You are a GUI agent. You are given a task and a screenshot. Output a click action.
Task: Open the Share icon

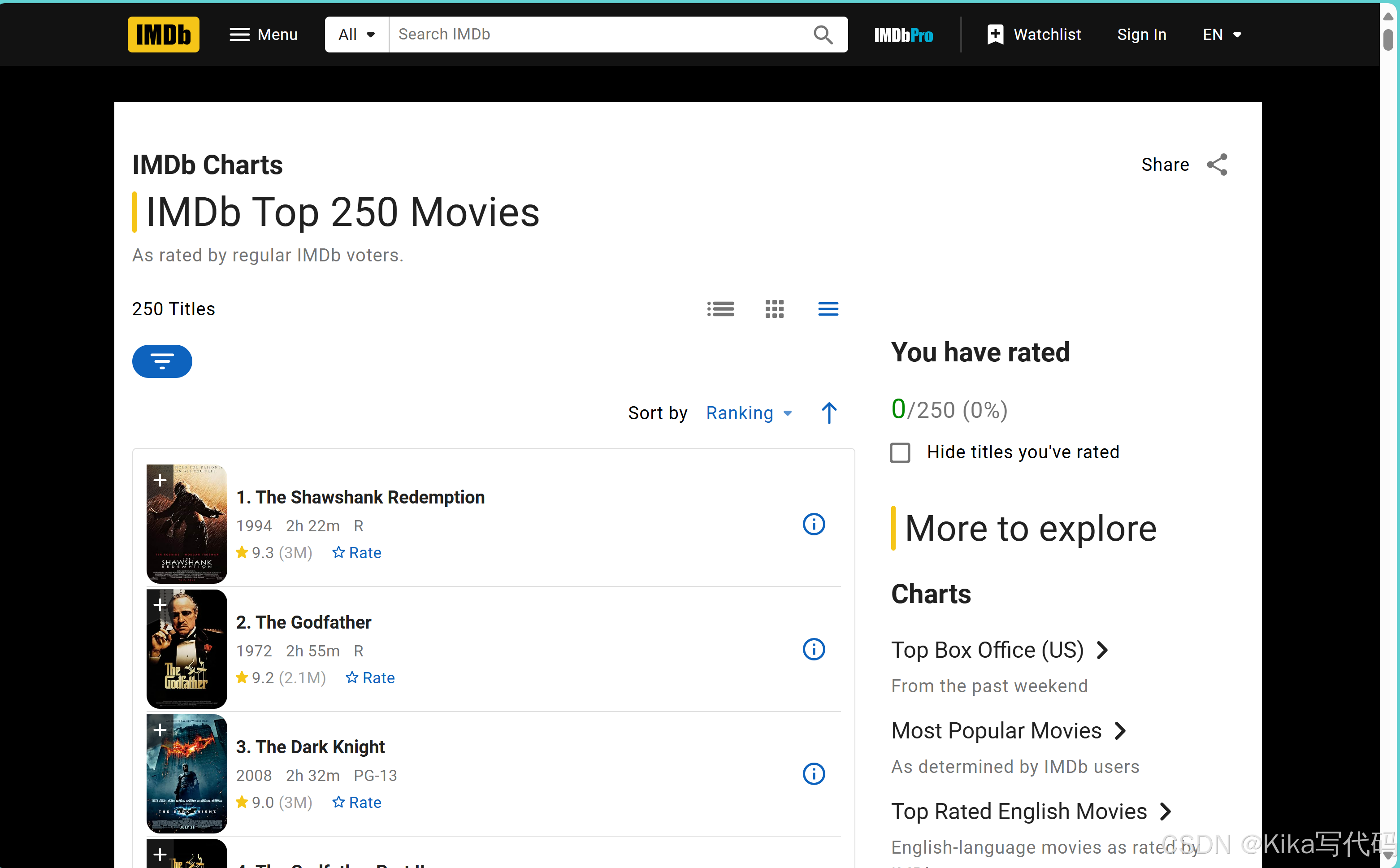(x=1216, y=165)
